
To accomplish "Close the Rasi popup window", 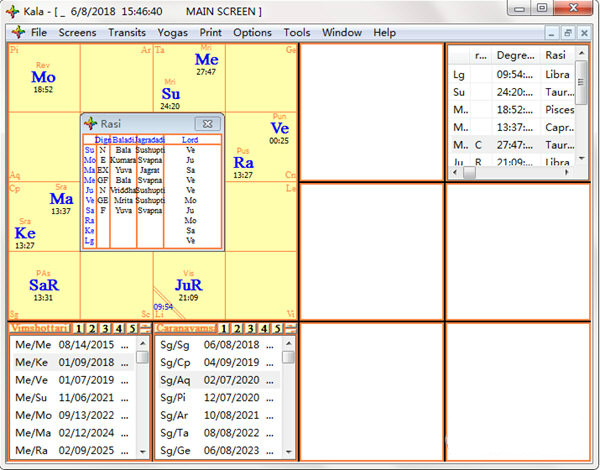I will pos(208,123).
